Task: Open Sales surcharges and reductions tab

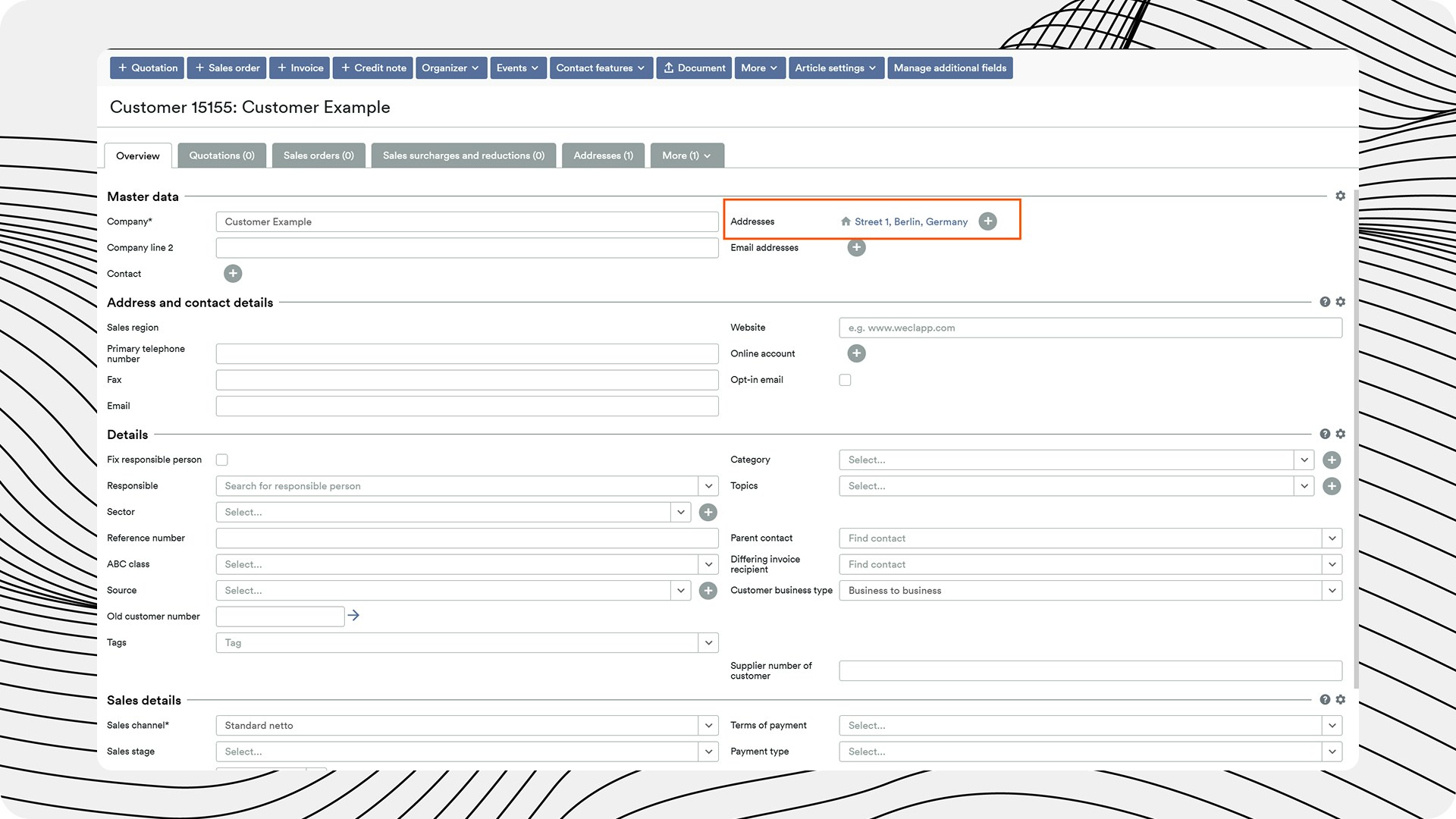Action: [463, 155]
